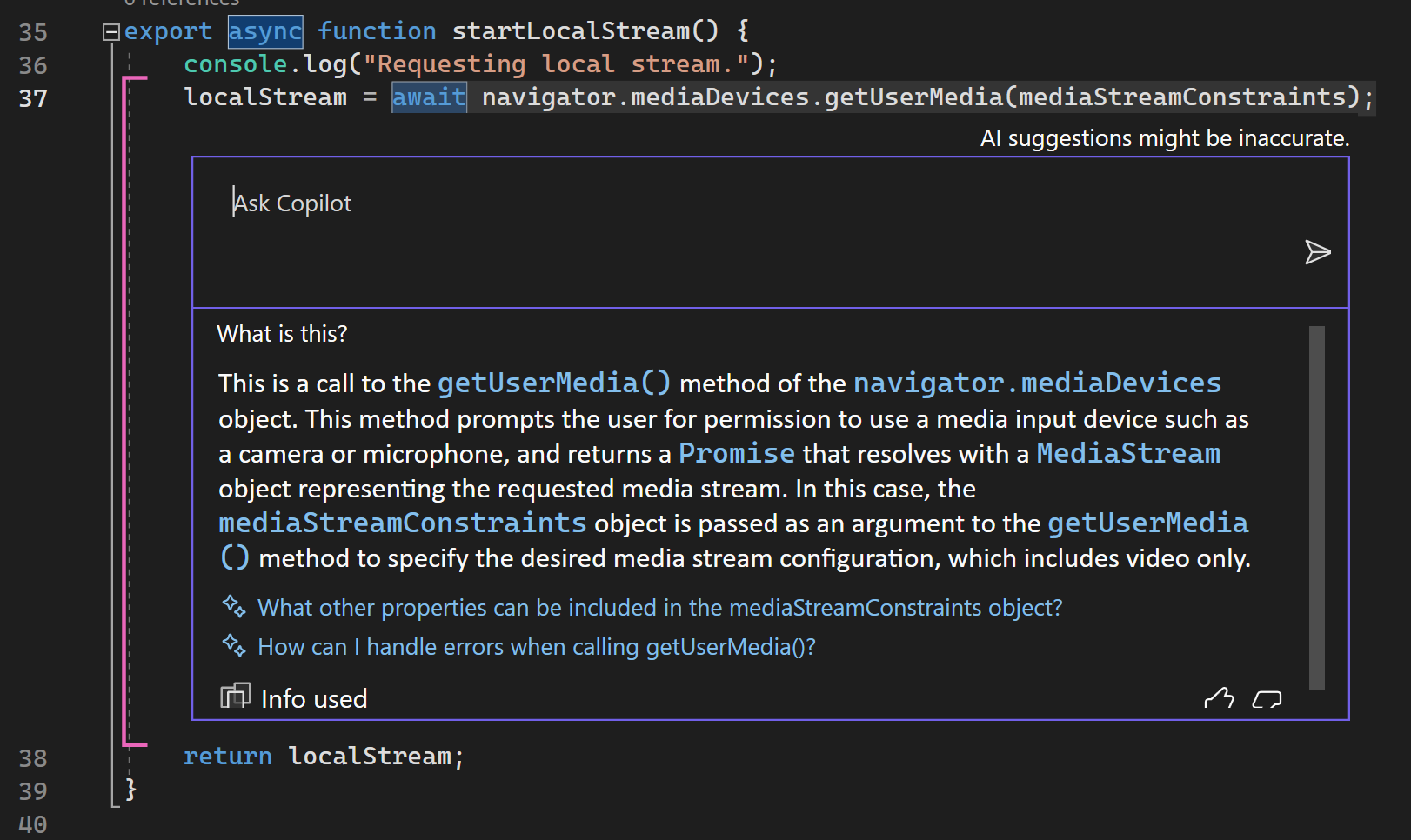Viewport: 1411px width, 840px height.
Task: Click the Promise reference in the answer
Action: [x=737, y=453]
